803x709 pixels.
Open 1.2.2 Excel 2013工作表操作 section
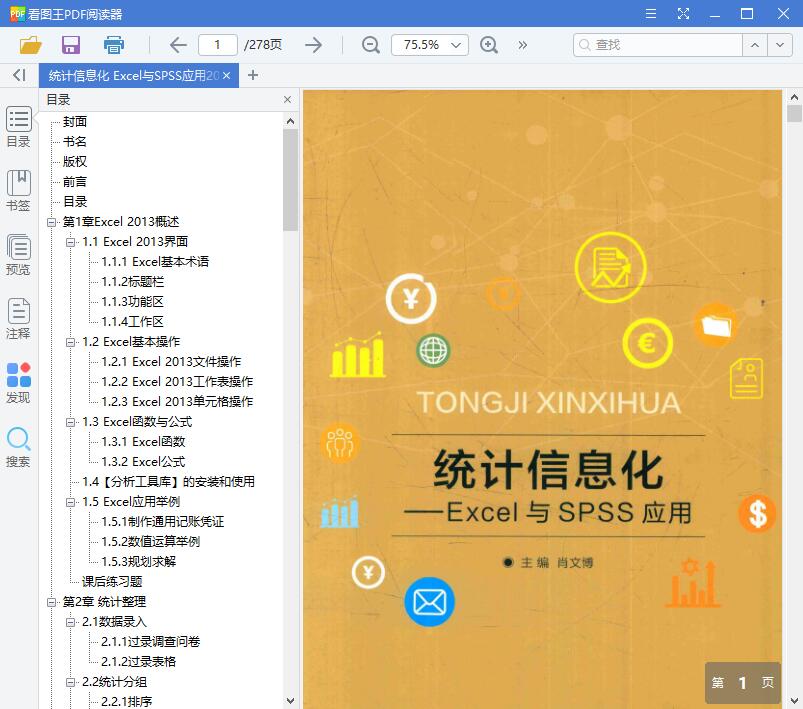[x=177, y=382]
